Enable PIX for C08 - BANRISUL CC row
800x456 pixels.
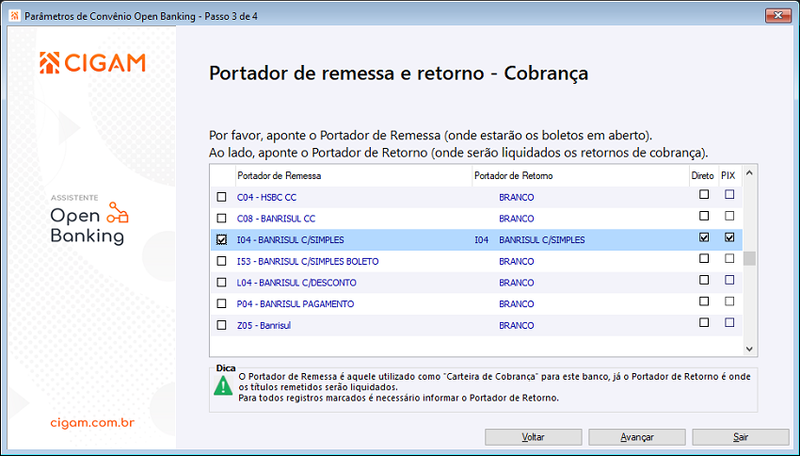730,216
